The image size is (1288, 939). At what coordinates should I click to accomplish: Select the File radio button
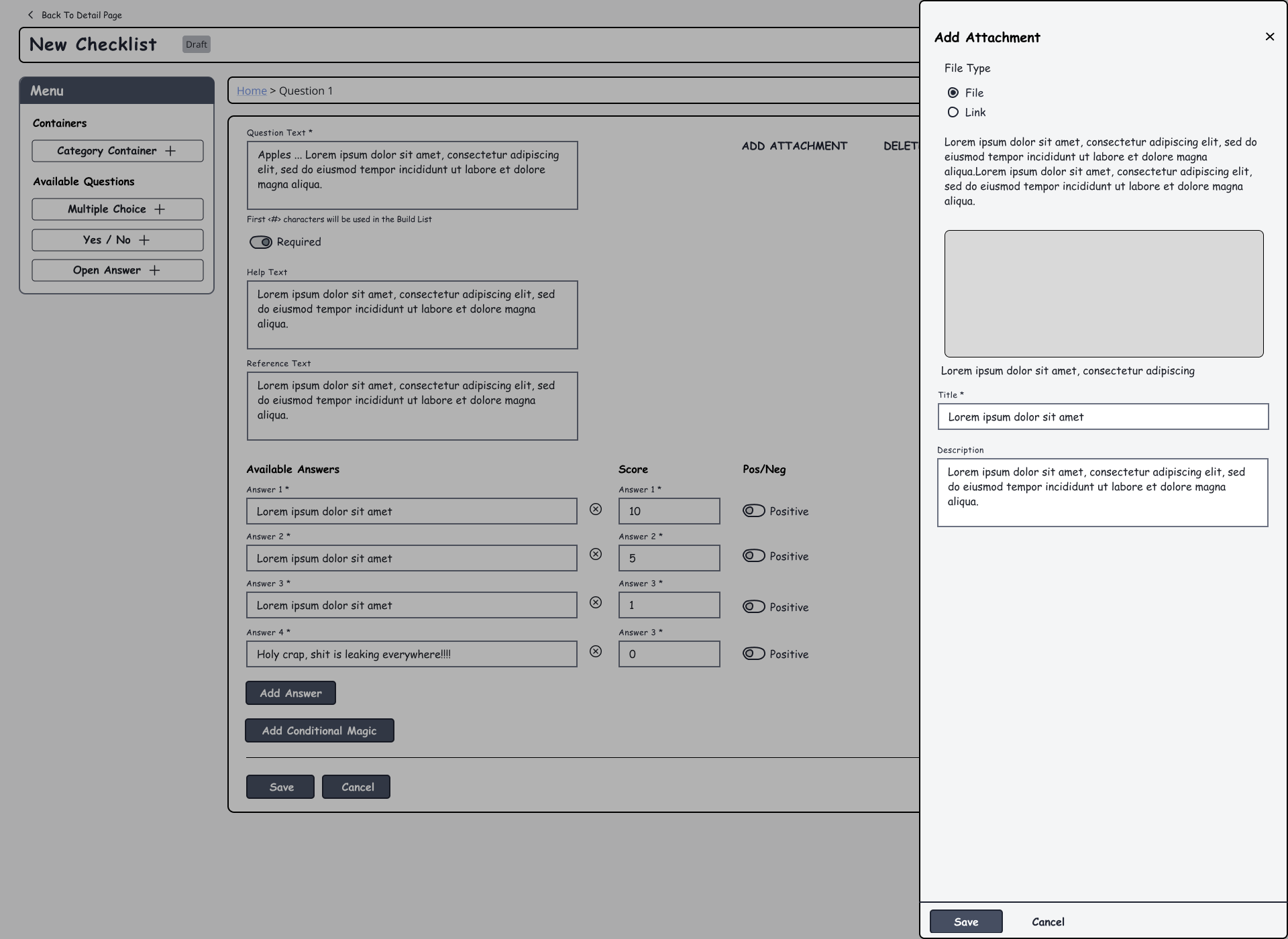pos(953,93)
